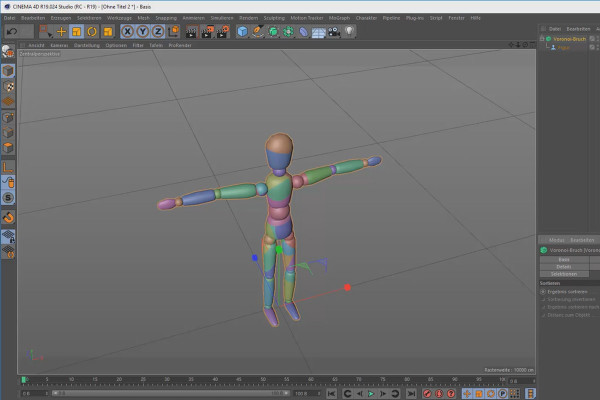Select the Texture mode checkered icon
This screenshot has height=400, width=600.
click(x=8, y=87)
